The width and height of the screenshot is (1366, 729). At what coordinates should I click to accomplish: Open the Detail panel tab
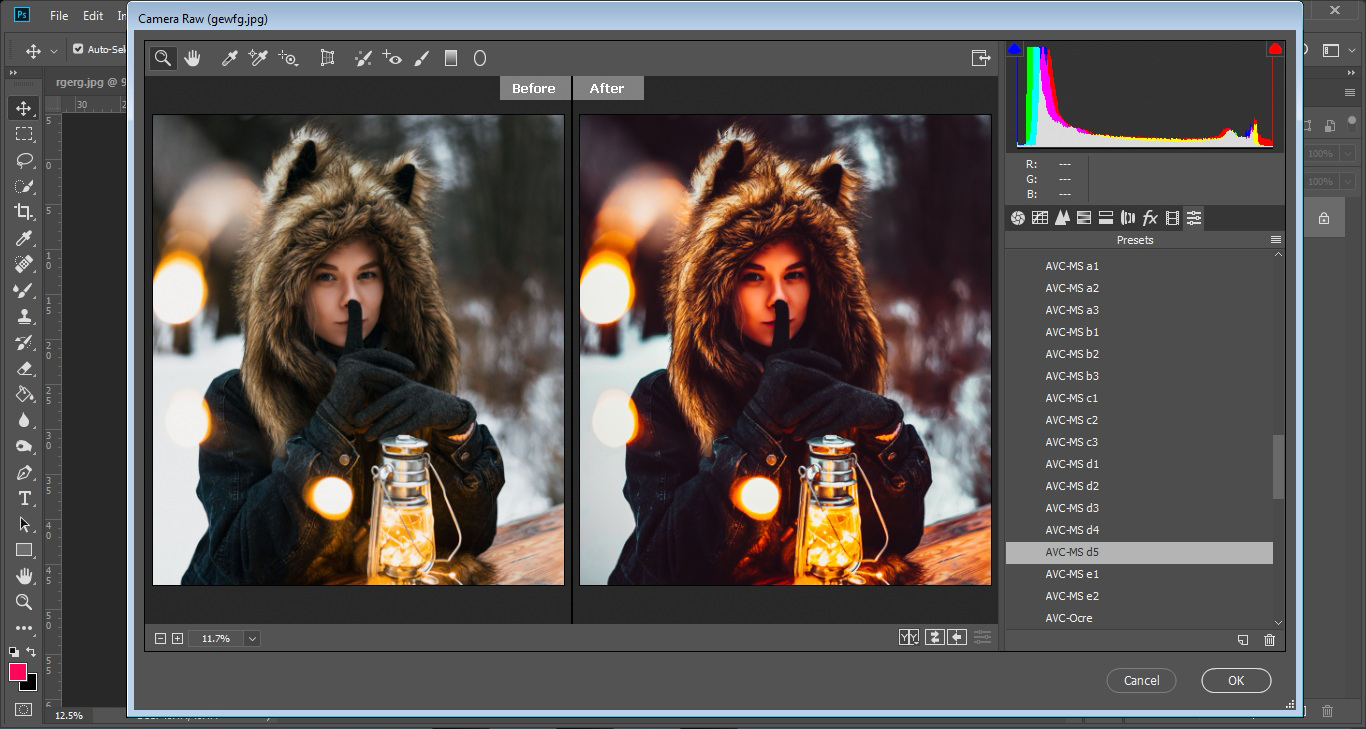pyautogui.click(x=1062, y=218)
